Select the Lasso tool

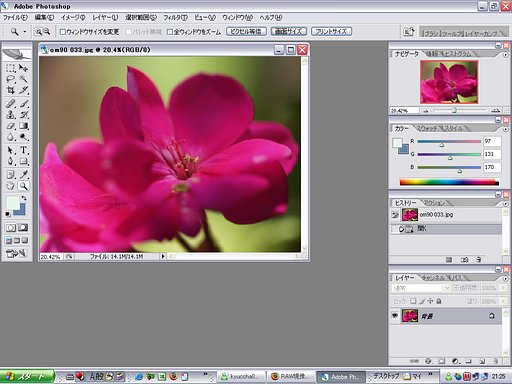pos(10,79)
